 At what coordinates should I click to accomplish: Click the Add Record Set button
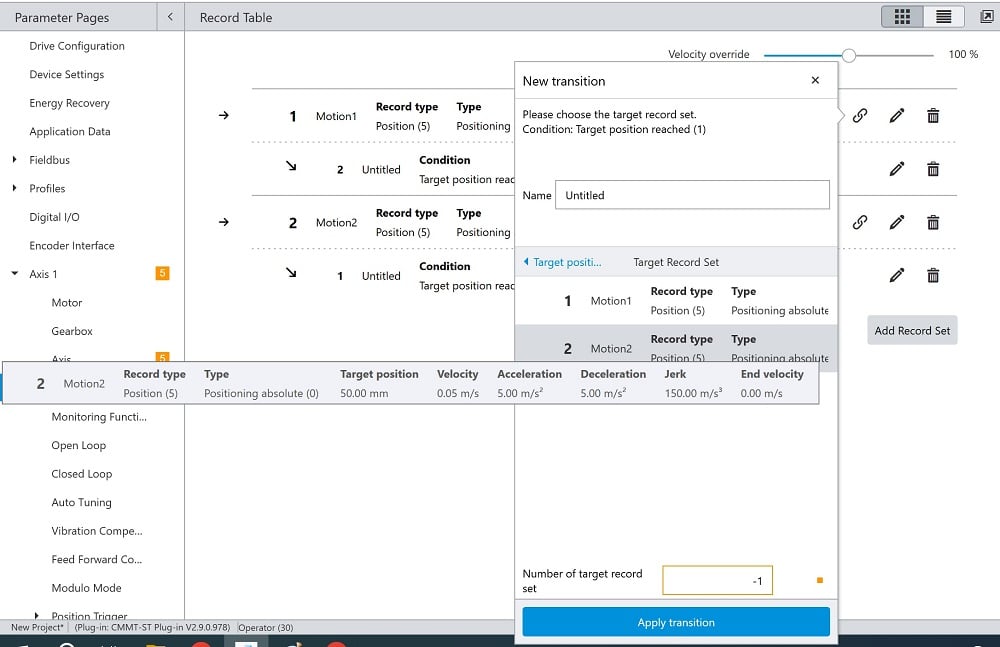point(912,330)
